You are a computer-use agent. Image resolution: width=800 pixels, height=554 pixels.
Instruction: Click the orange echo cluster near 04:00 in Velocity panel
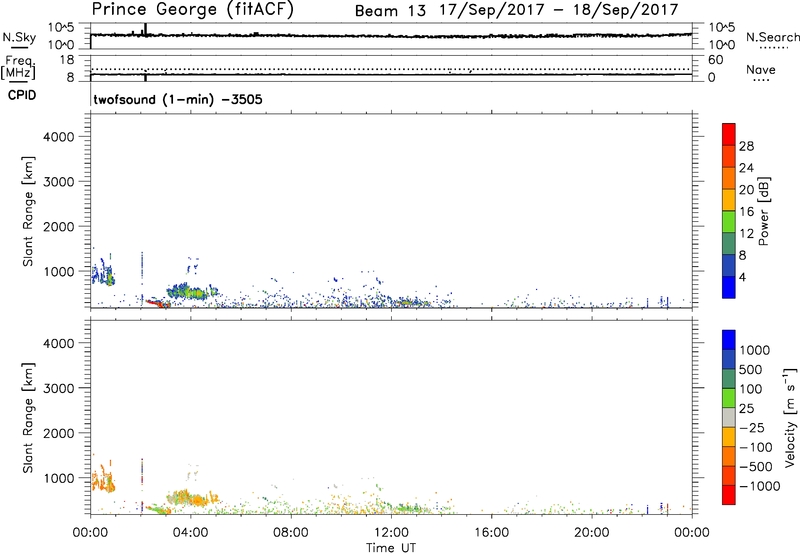pos(193,498)
